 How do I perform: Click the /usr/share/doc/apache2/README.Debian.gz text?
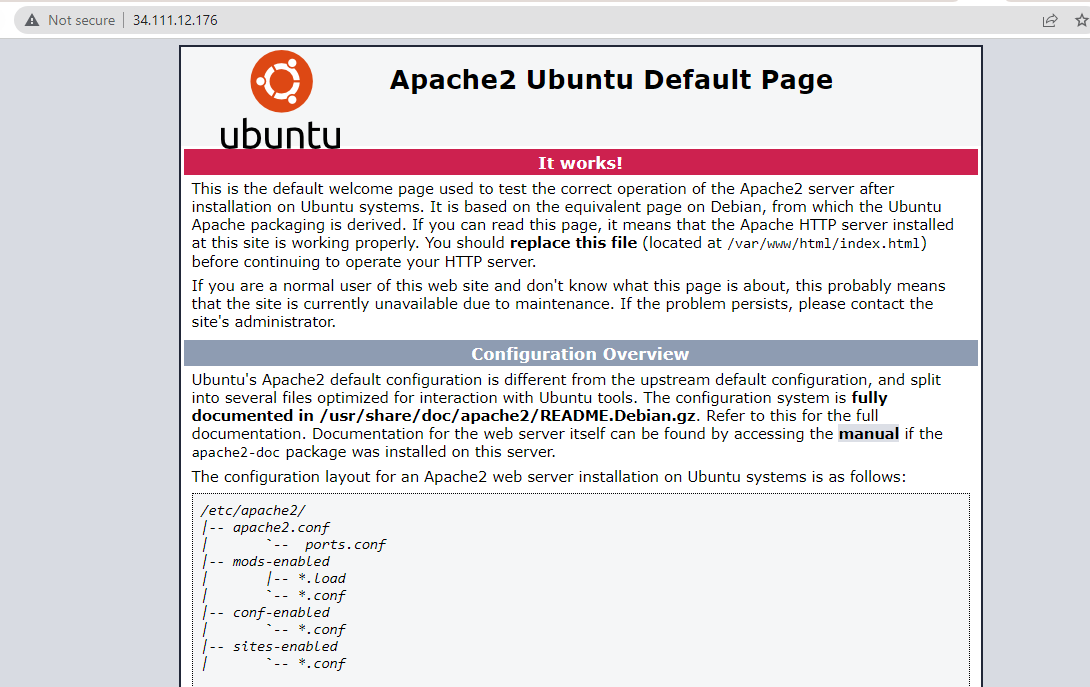[507, 416]
